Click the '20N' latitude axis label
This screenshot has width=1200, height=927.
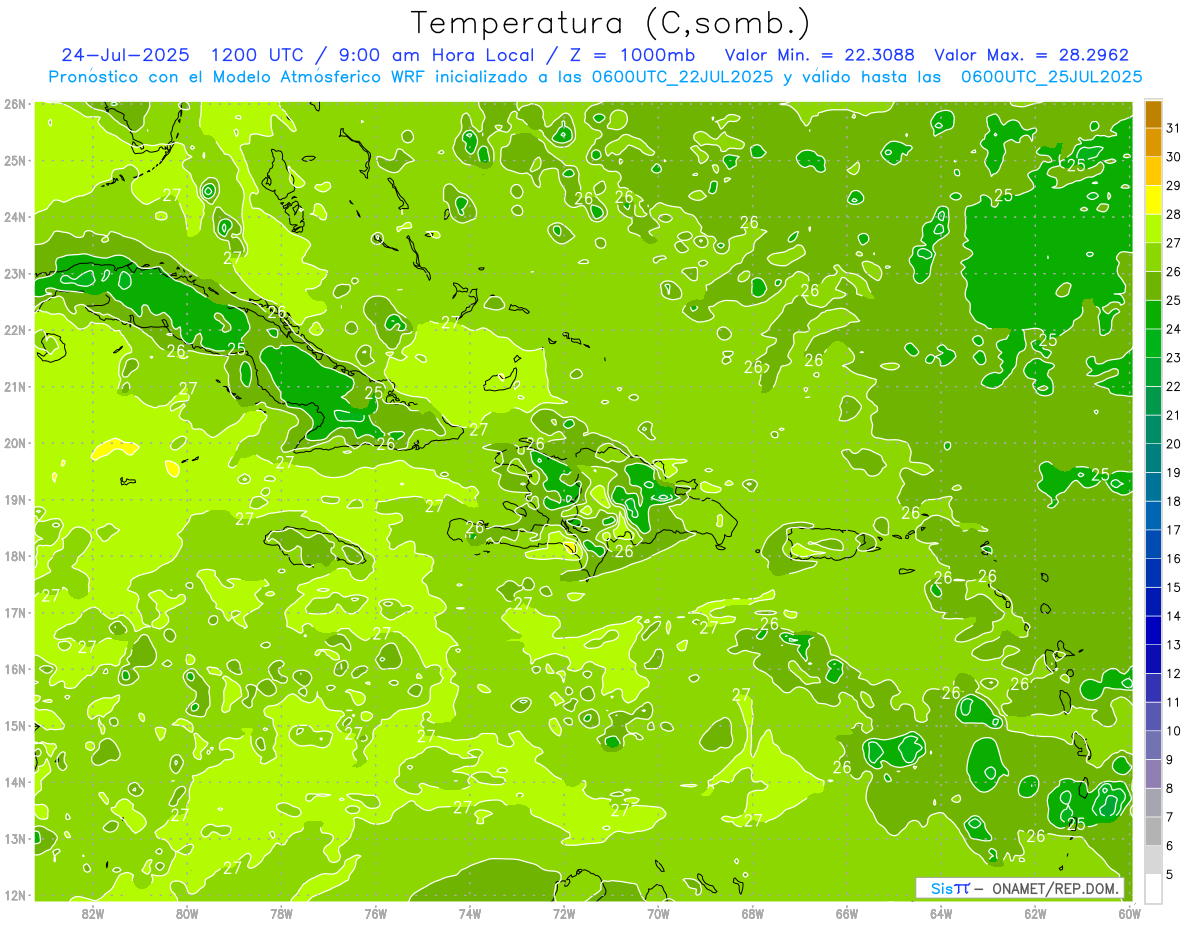click(14, 443)
